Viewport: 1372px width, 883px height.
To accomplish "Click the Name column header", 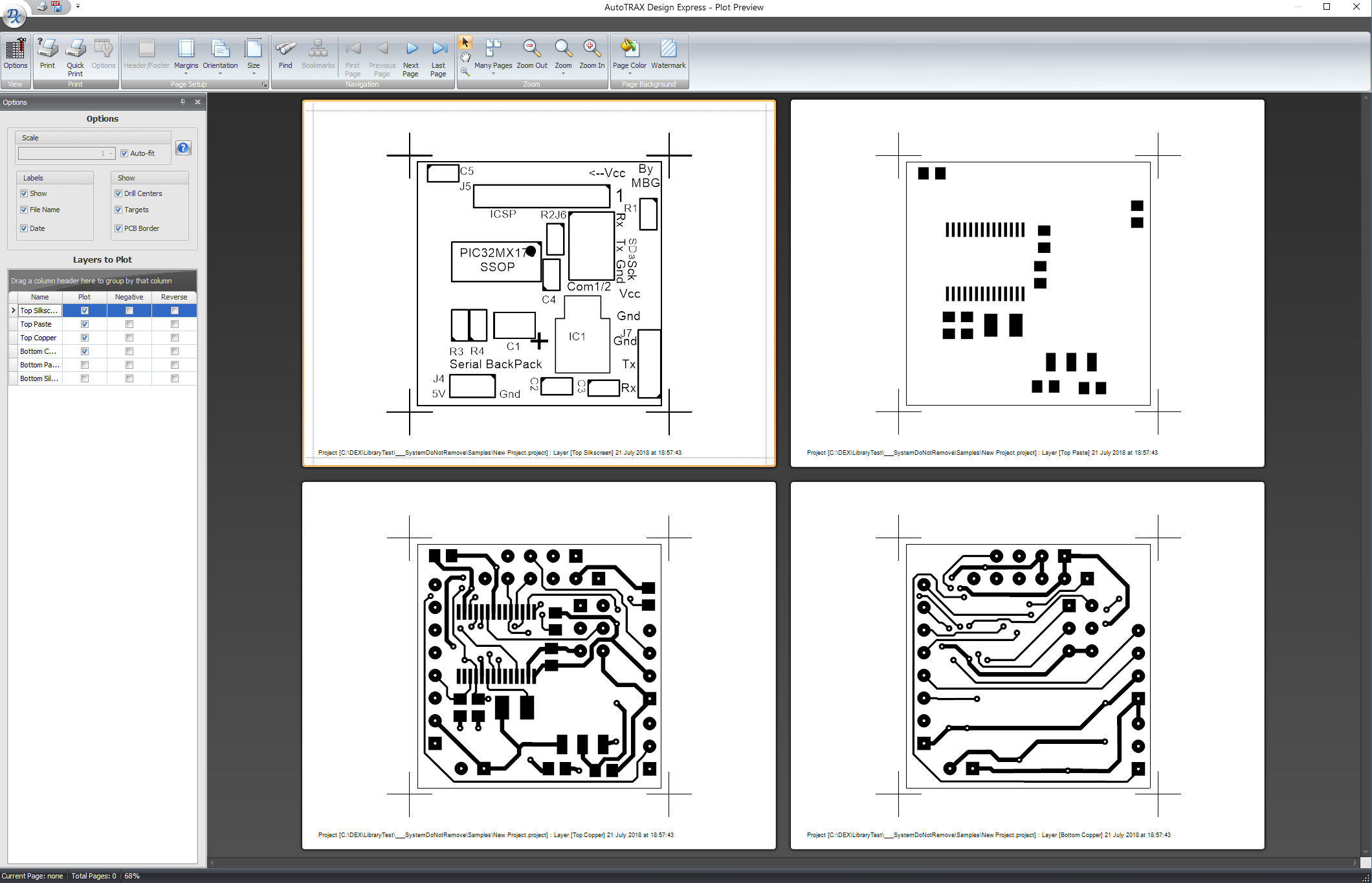I will click(x=40, y=297).
